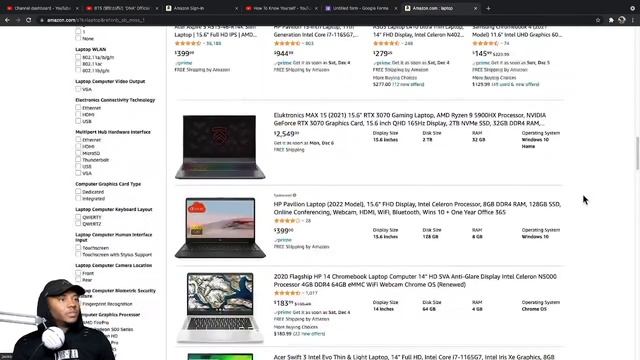Enable the Thunderbolt hub interface filter
The image size is (640, 360).
click(78, 160)
